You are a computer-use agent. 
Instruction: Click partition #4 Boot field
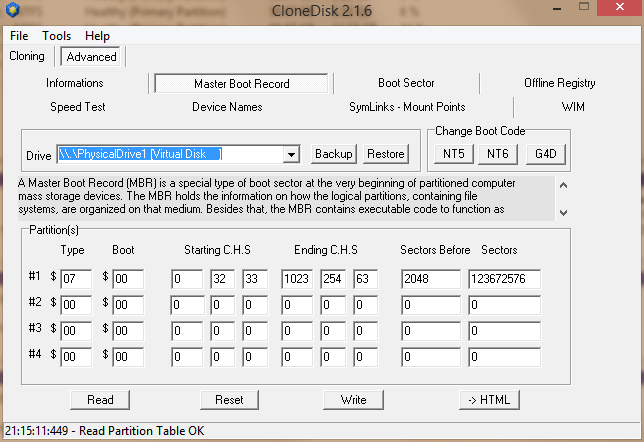coord(128,357)
